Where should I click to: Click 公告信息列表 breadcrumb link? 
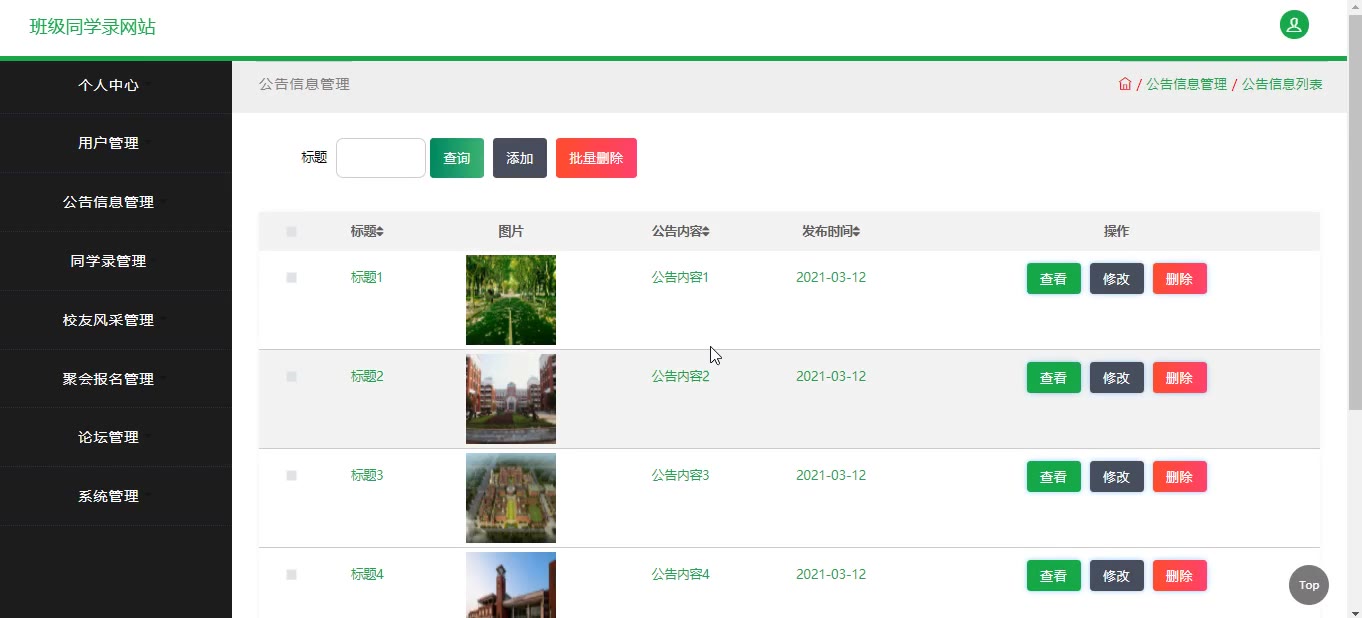(1282, 84)
